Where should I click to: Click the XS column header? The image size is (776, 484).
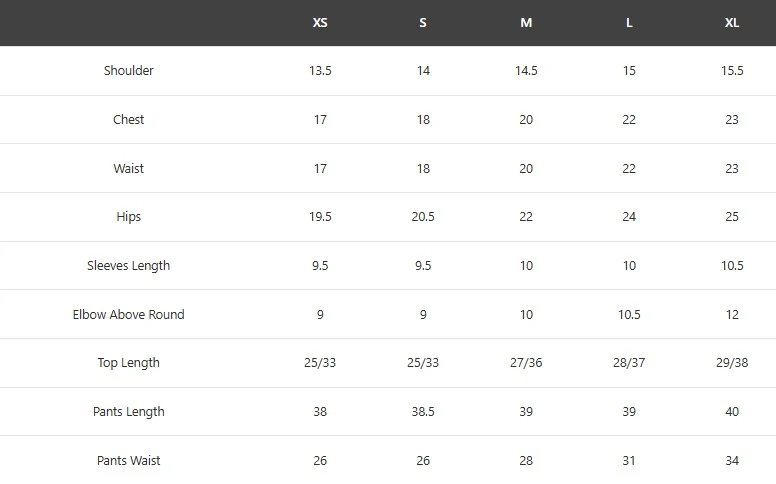tap(320, 23)
